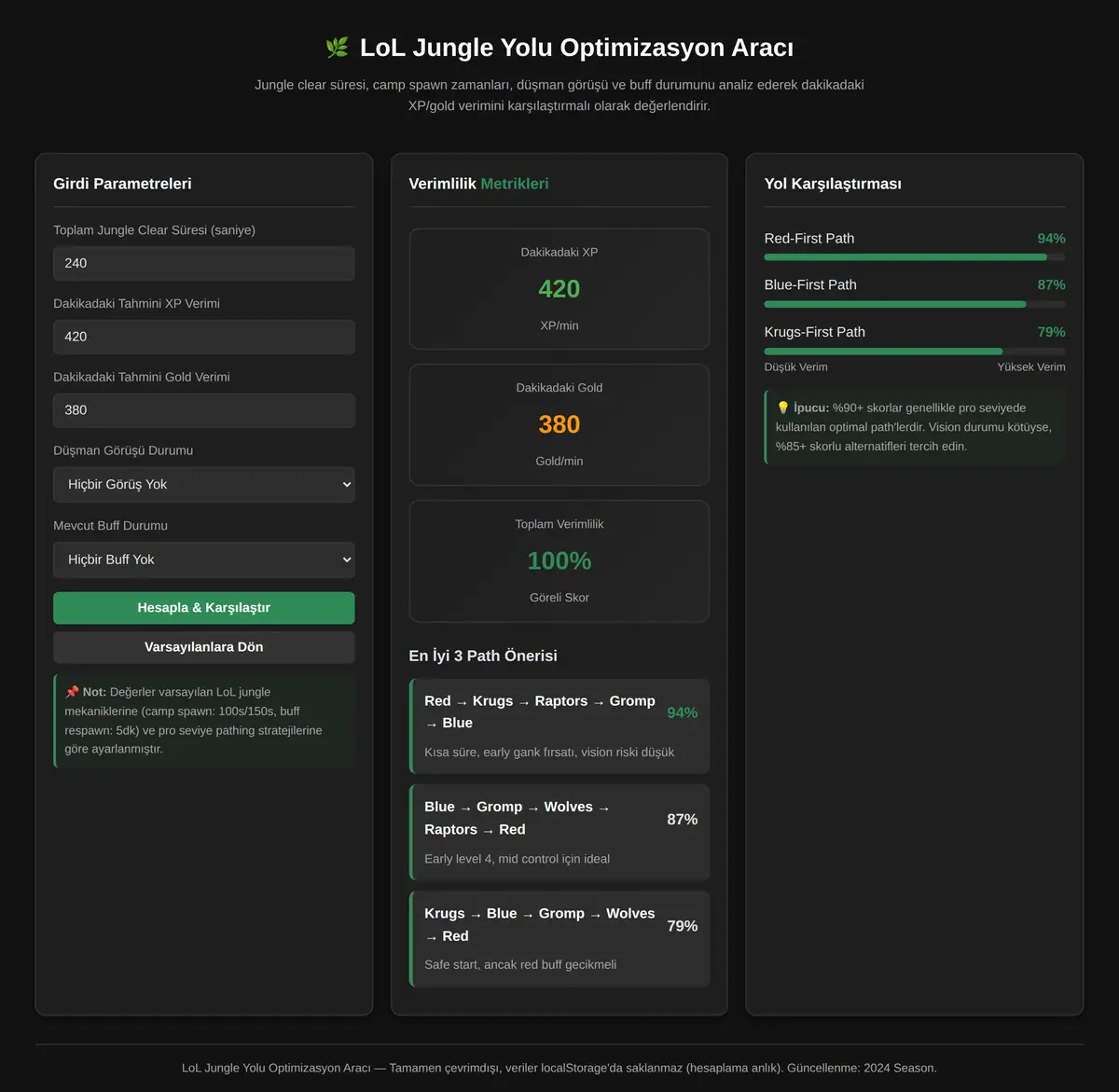This screenshot has height=1092, width=1119.
Task: Open the Düşman Görüşü Durumu dropdown
Action: click(x=204, y=485)
